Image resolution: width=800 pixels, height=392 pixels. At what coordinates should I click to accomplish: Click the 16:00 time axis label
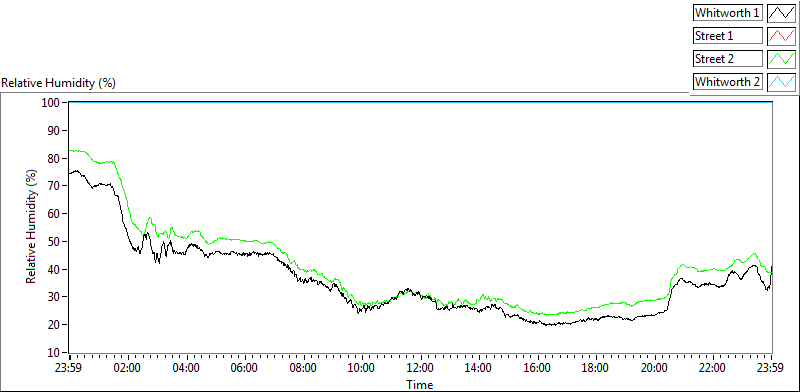point(538,368)
